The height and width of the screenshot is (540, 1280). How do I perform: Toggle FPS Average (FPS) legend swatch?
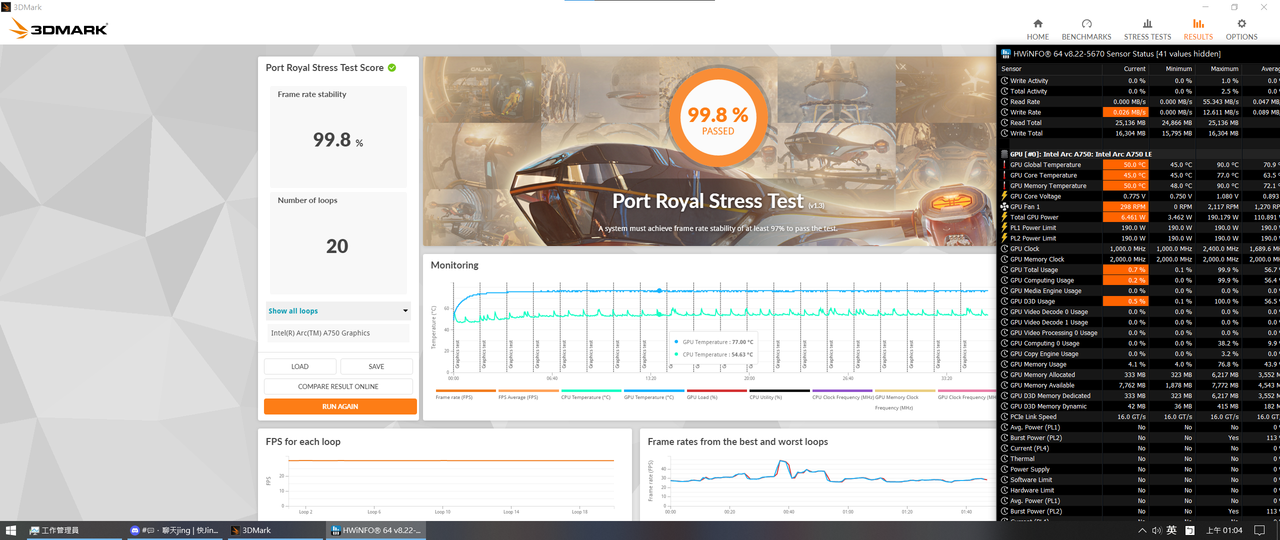(x=528, y=391)
